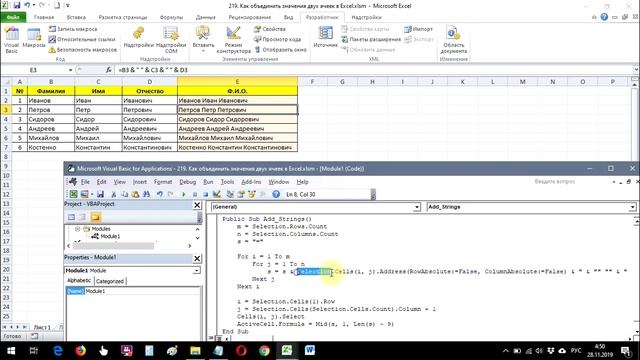Open Word from the taskbar
This screenshot has width=640, height=360.
[x=310, y=351]
